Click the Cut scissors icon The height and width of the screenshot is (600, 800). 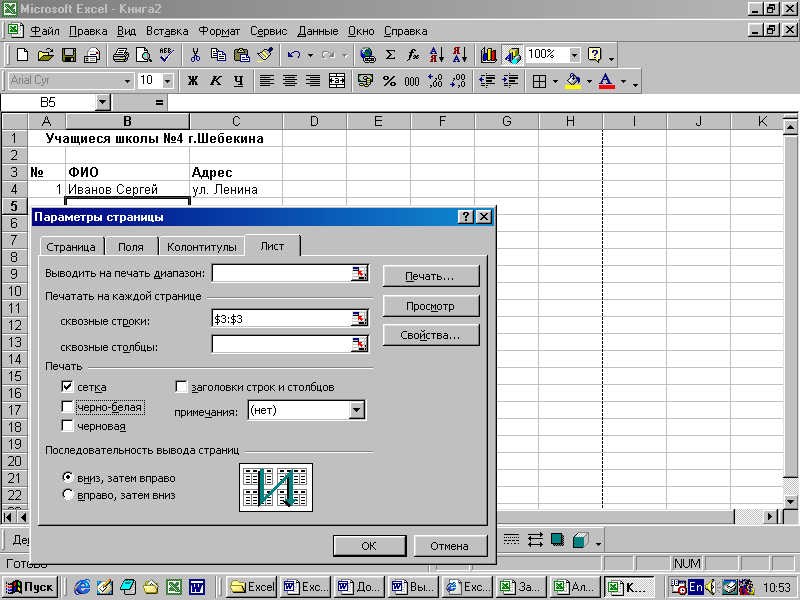point(195,55)
